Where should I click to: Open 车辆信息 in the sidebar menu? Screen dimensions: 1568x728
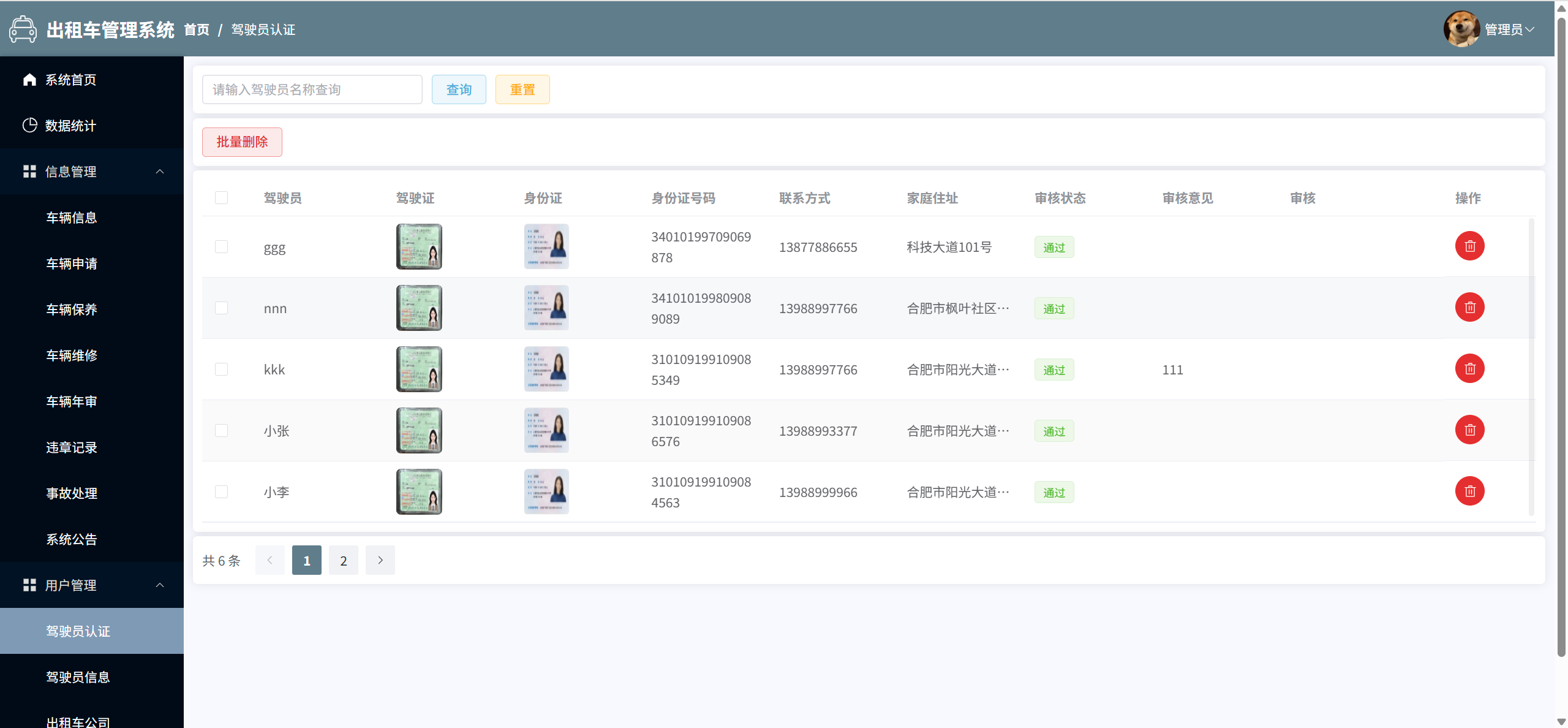72,218
